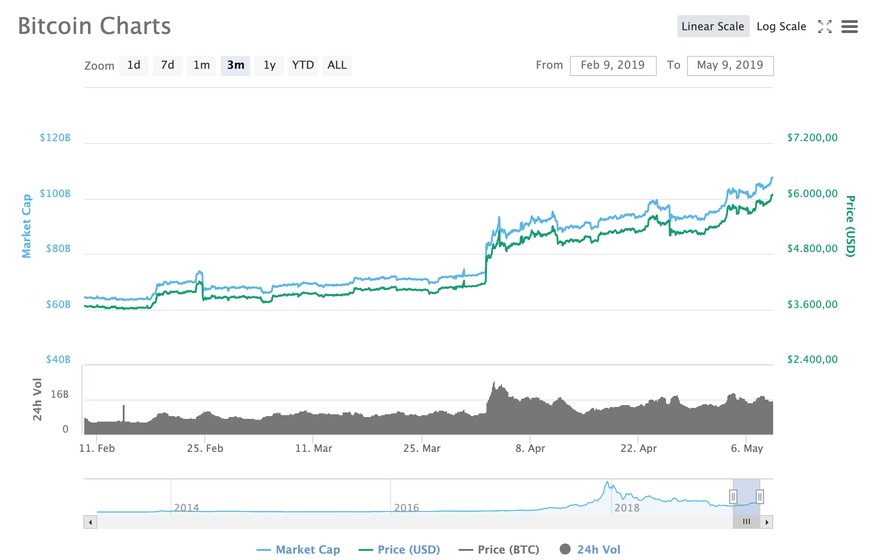Click the 2018 label in navigator
873x560 pixels.
627,508
